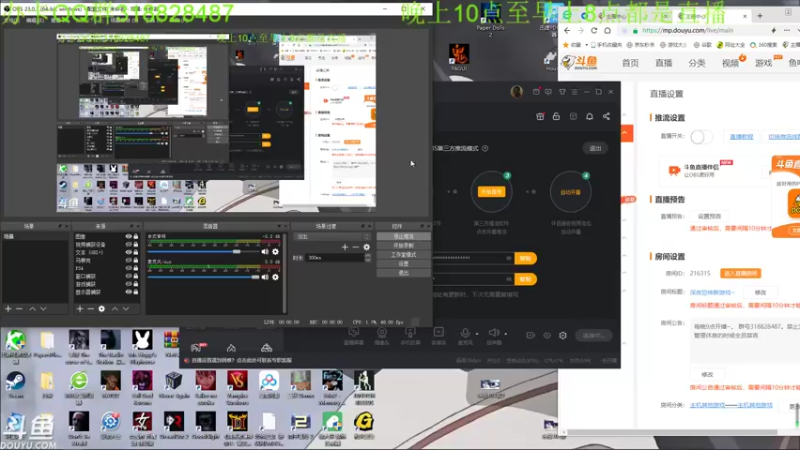The image size is (800, 450).
Task: Click 设置预告 button on webpage
Action: (709, 216)
